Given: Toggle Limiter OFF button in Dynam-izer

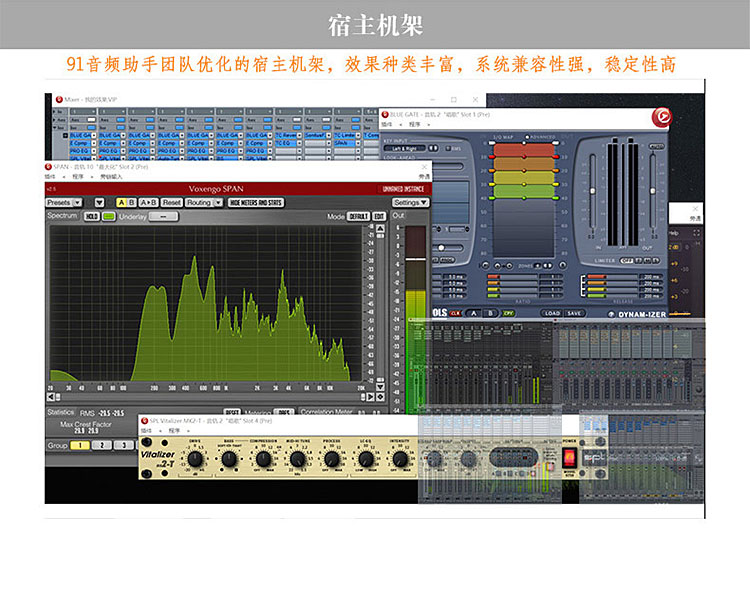Looking at the screenshot, I should [x=627, y=261].
